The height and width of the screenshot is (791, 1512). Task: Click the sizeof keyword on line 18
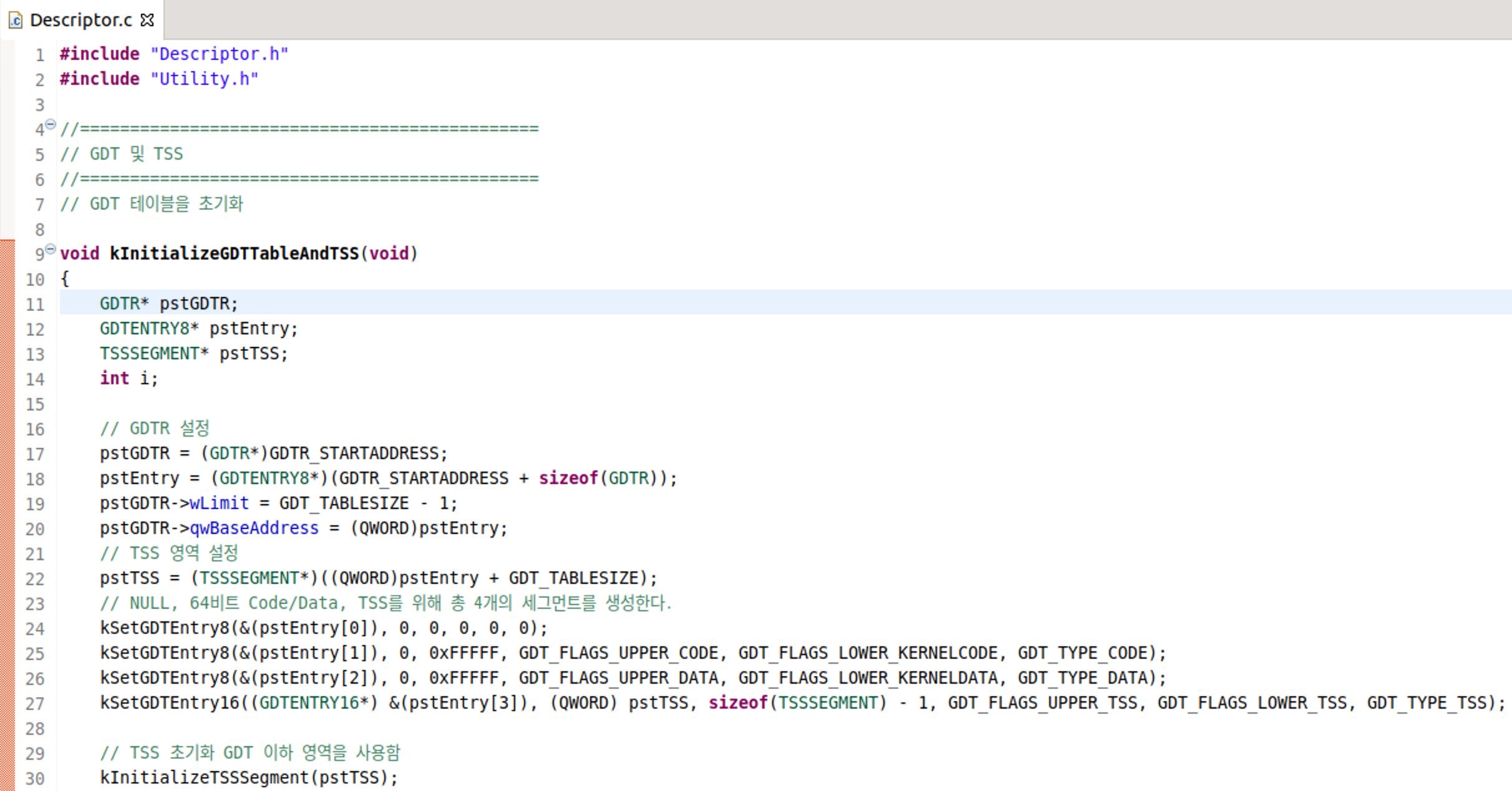tap(568, 478)
